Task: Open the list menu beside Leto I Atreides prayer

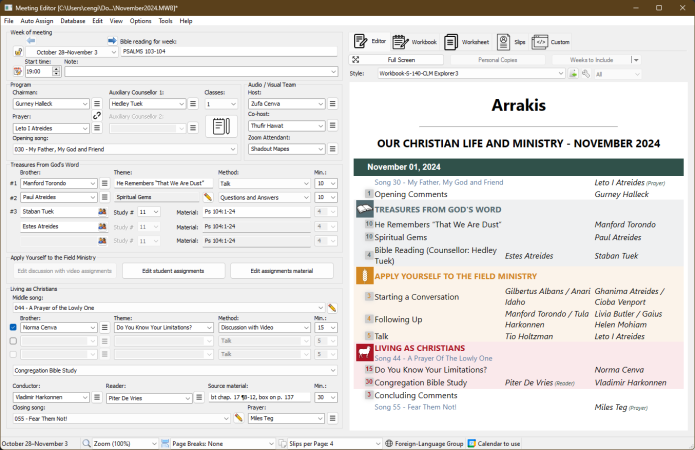Action: 97,128
